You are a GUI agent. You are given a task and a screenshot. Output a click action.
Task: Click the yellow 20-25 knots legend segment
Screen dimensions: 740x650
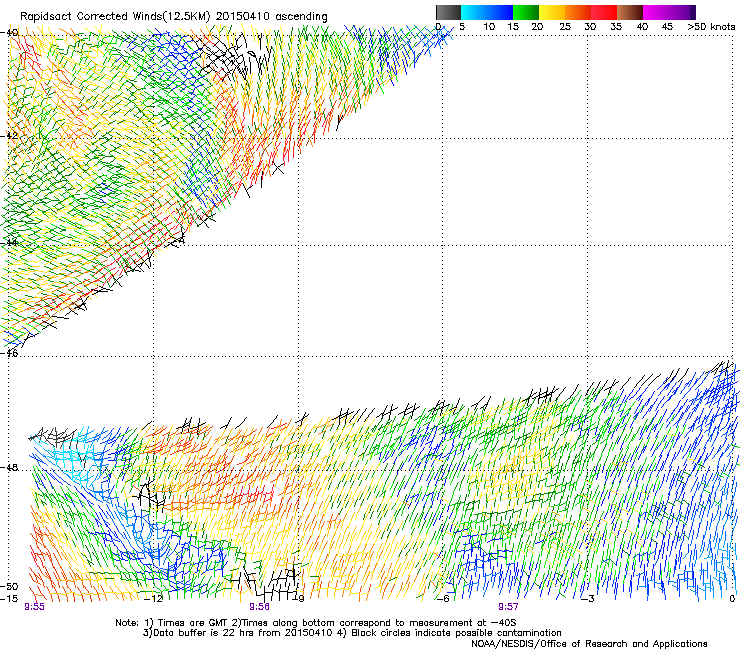click(x=552, y=12)
